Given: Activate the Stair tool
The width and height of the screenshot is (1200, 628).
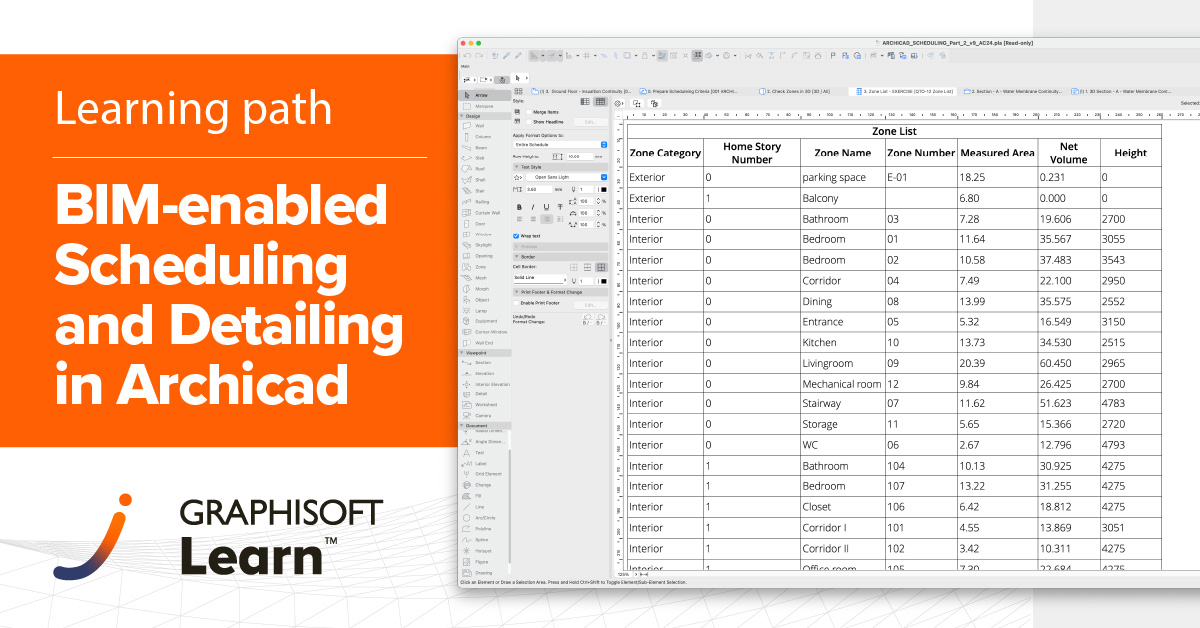Looking at the screenshot, I should coord(483,190).
